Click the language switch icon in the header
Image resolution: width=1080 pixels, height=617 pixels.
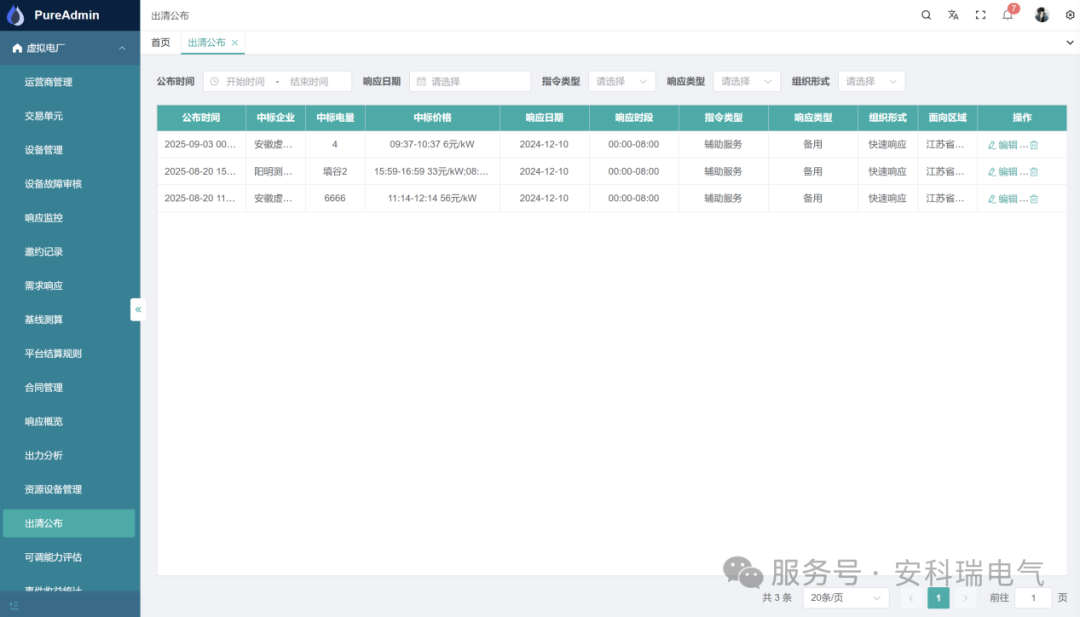(953, 15)
